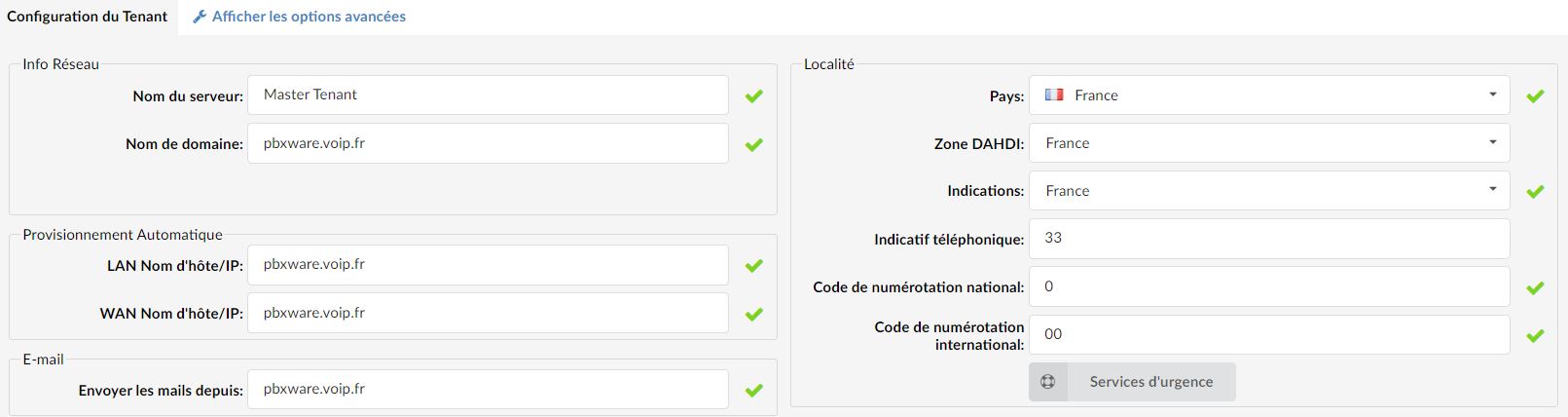
Task: Click into Code de numérotation international field
Action: point(1269,334)
